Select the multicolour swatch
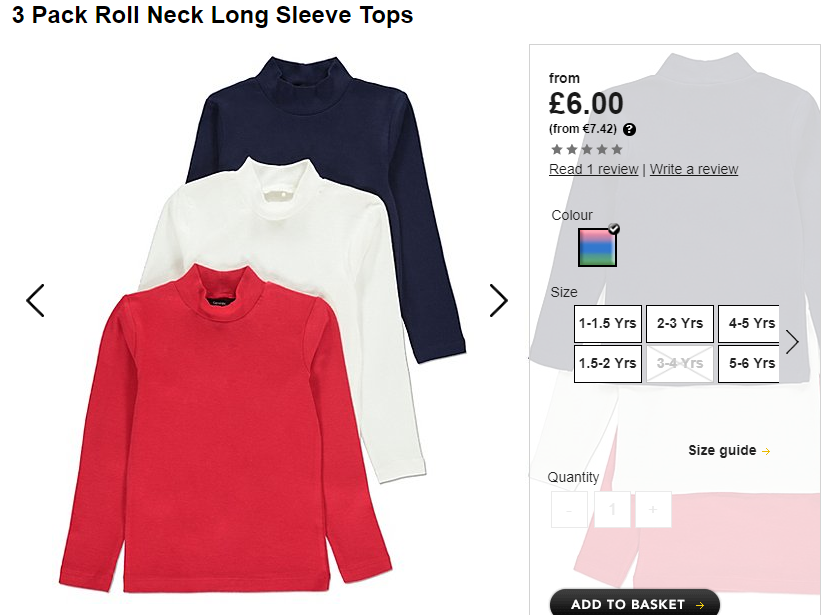 pos(597,247)
